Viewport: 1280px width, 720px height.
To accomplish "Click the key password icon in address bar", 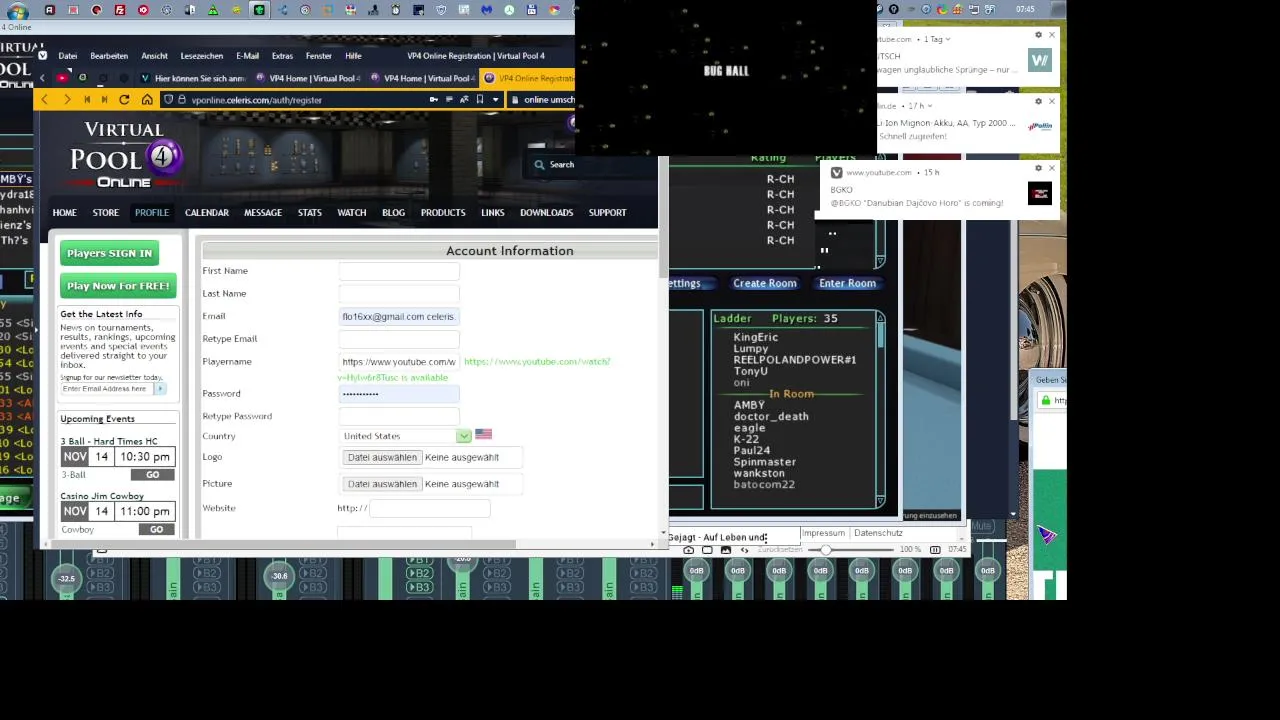I will click(x=434, y=100).
